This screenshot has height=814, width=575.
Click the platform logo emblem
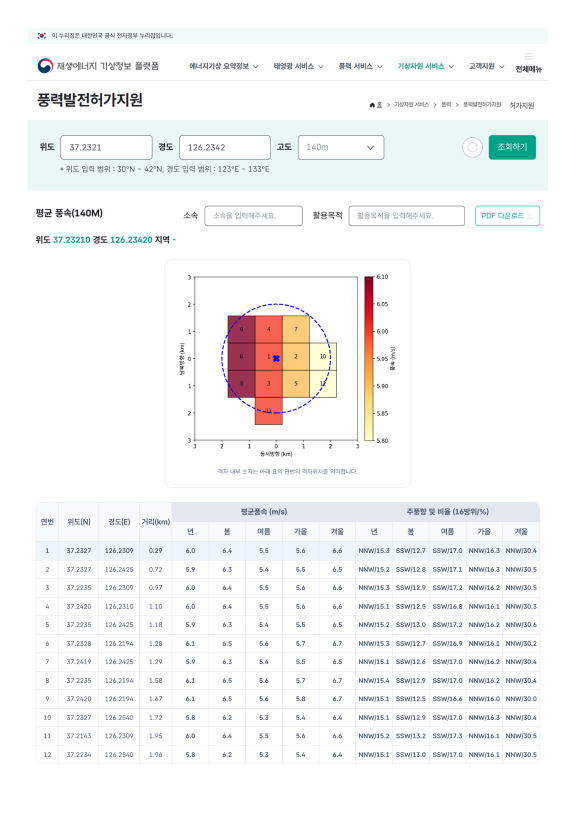click(45, 66)
